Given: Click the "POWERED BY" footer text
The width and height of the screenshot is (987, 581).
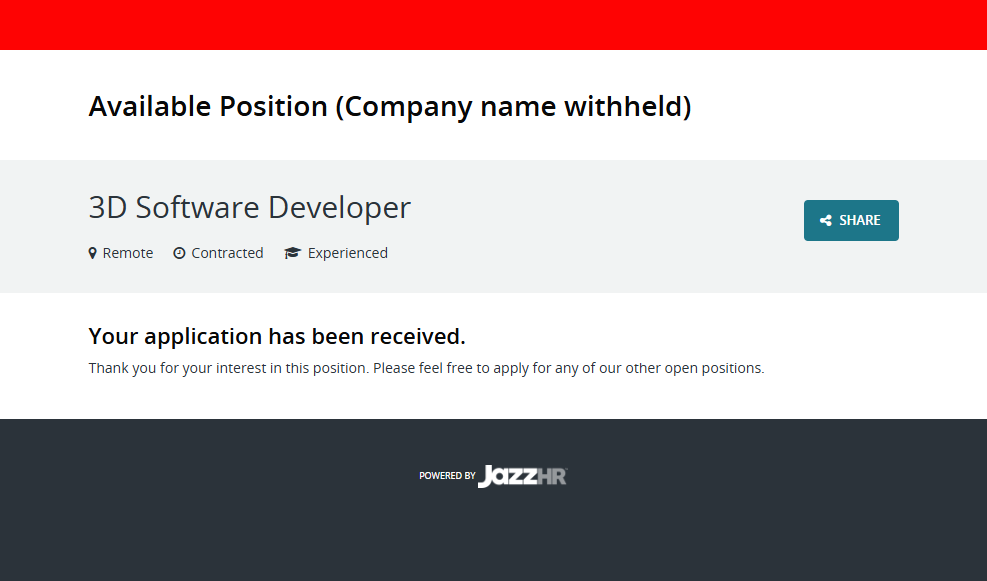Looking at the screenshot, I should (447, 476).
